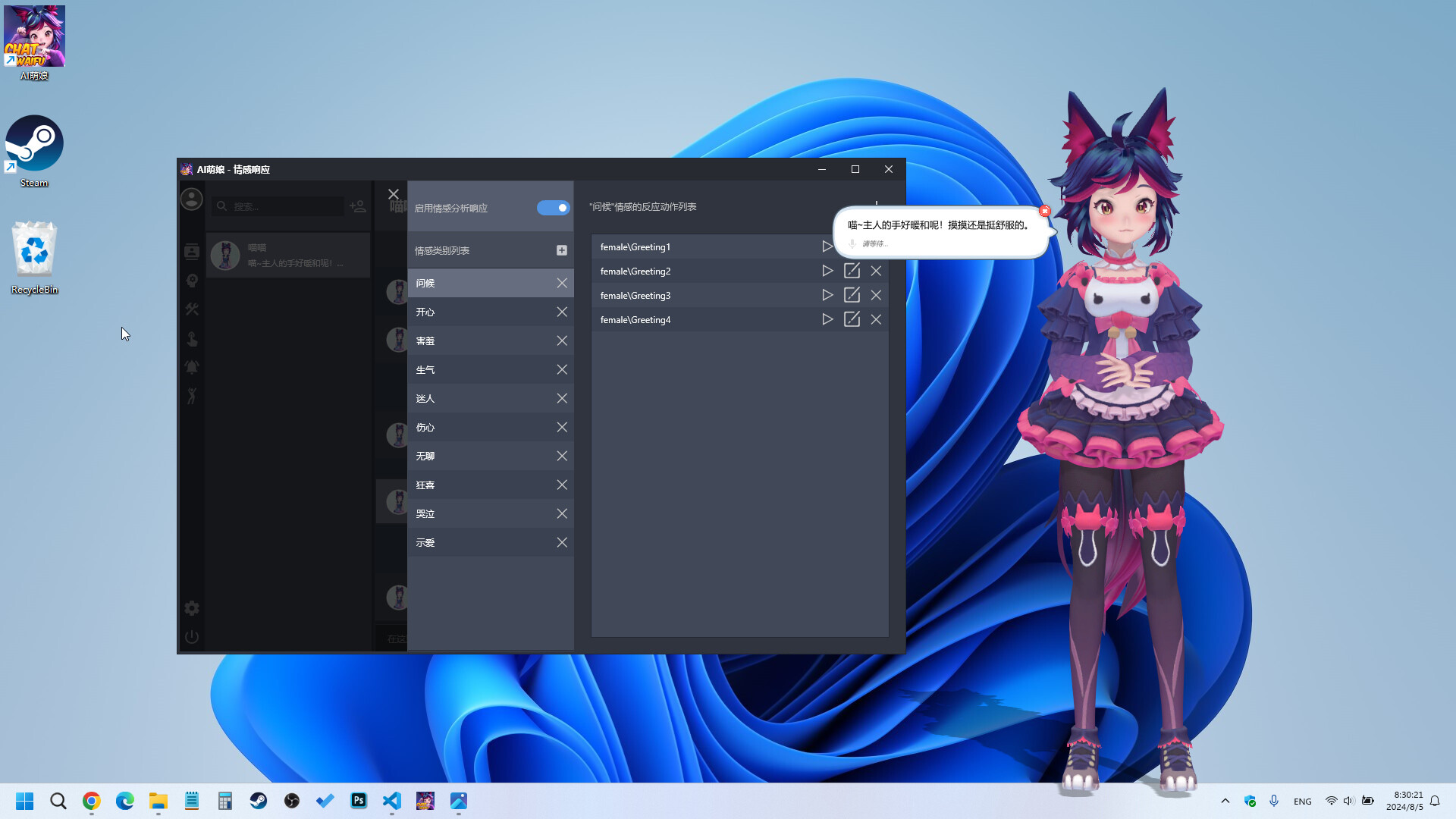This screenshot has width=1456, height=819.
Task: Remove the 示爱 emotion category
Action: tap(562, 542)
